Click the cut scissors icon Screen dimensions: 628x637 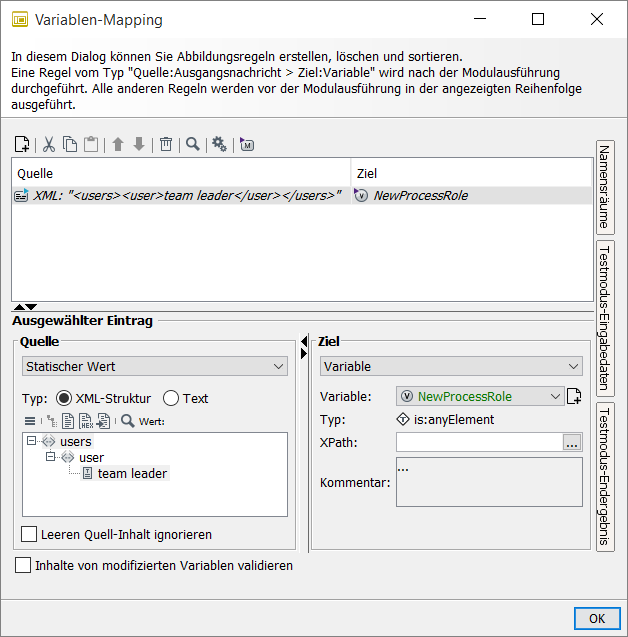click(x=48, y=145)
